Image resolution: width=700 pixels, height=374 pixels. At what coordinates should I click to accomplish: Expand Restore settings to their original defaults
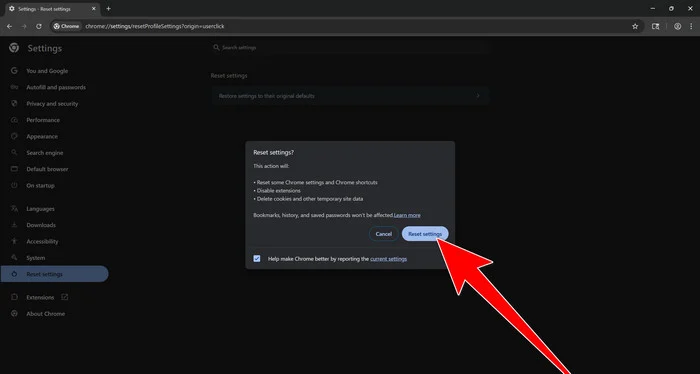pyautogui.click(x=350, y=96)
